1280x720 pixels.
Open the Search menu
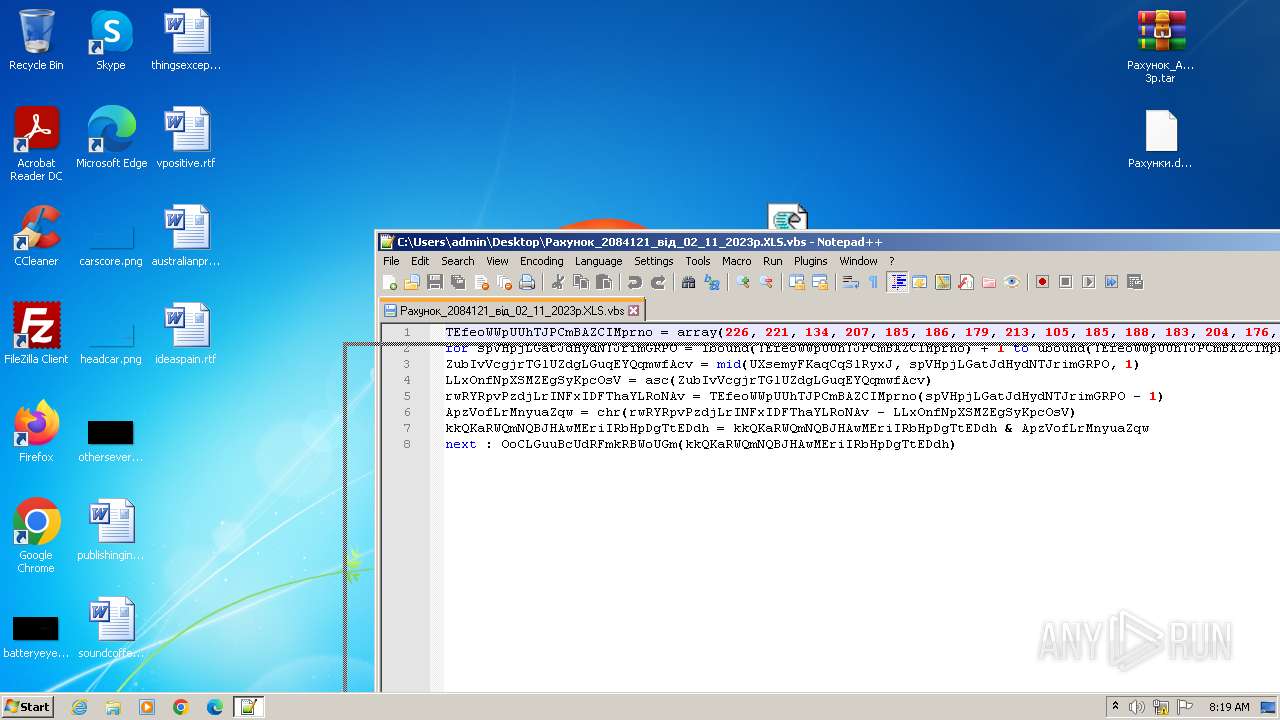[x=458, y=261]
